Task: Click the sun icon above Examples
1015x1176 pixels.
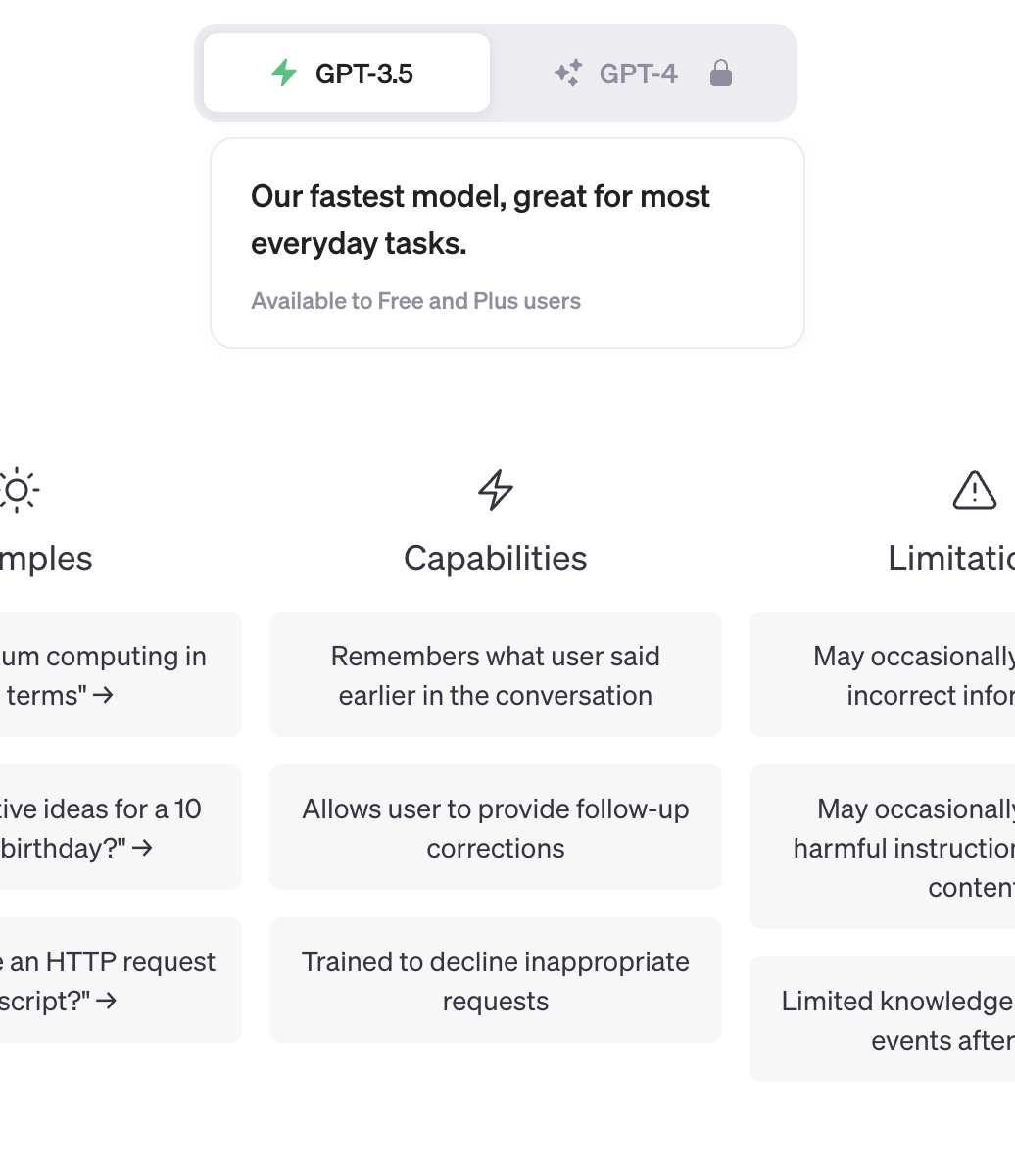Action: pos(18,490)
